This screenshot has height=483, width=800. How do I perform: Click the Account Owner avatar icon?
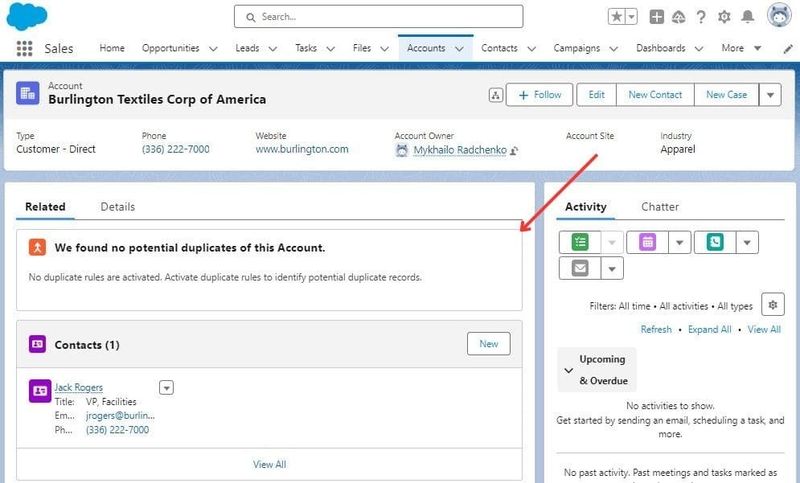tap(402, 150)
